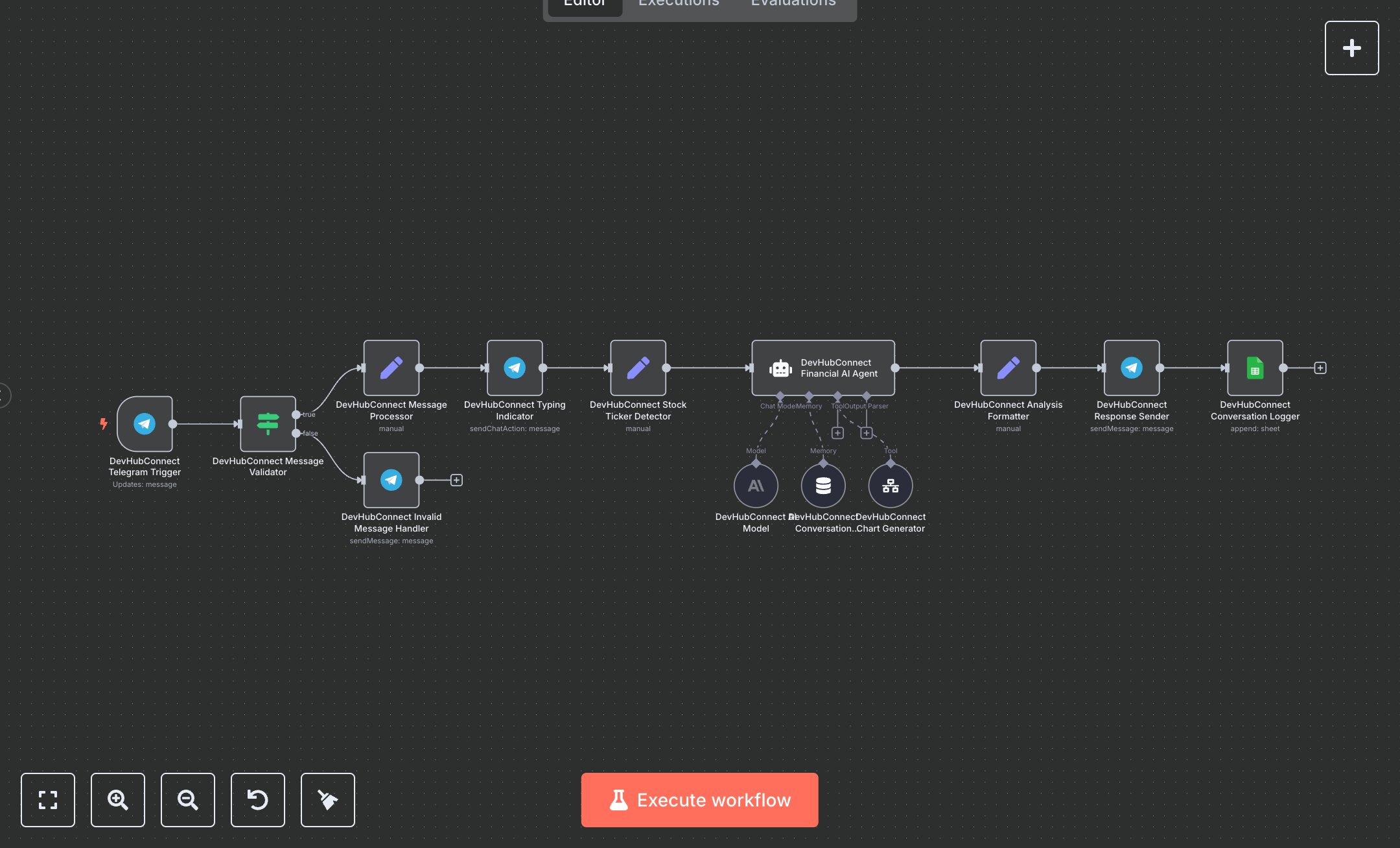Add a tool to the AI Agent
Viewport: 1400px width, 848px height.
pos(837,432)
